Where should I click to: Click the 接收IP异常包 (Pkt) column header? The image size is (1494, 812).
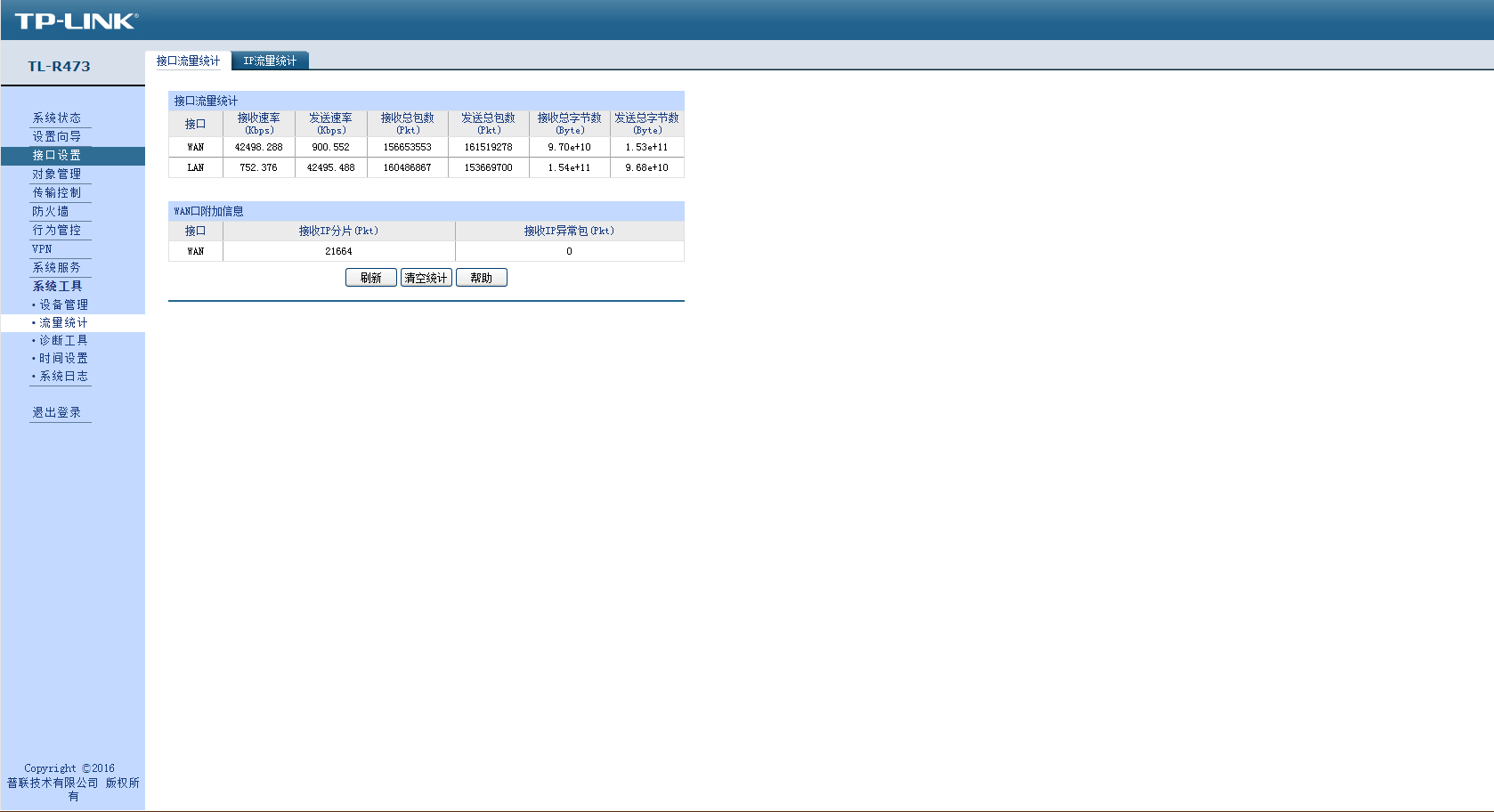(570, 231)
